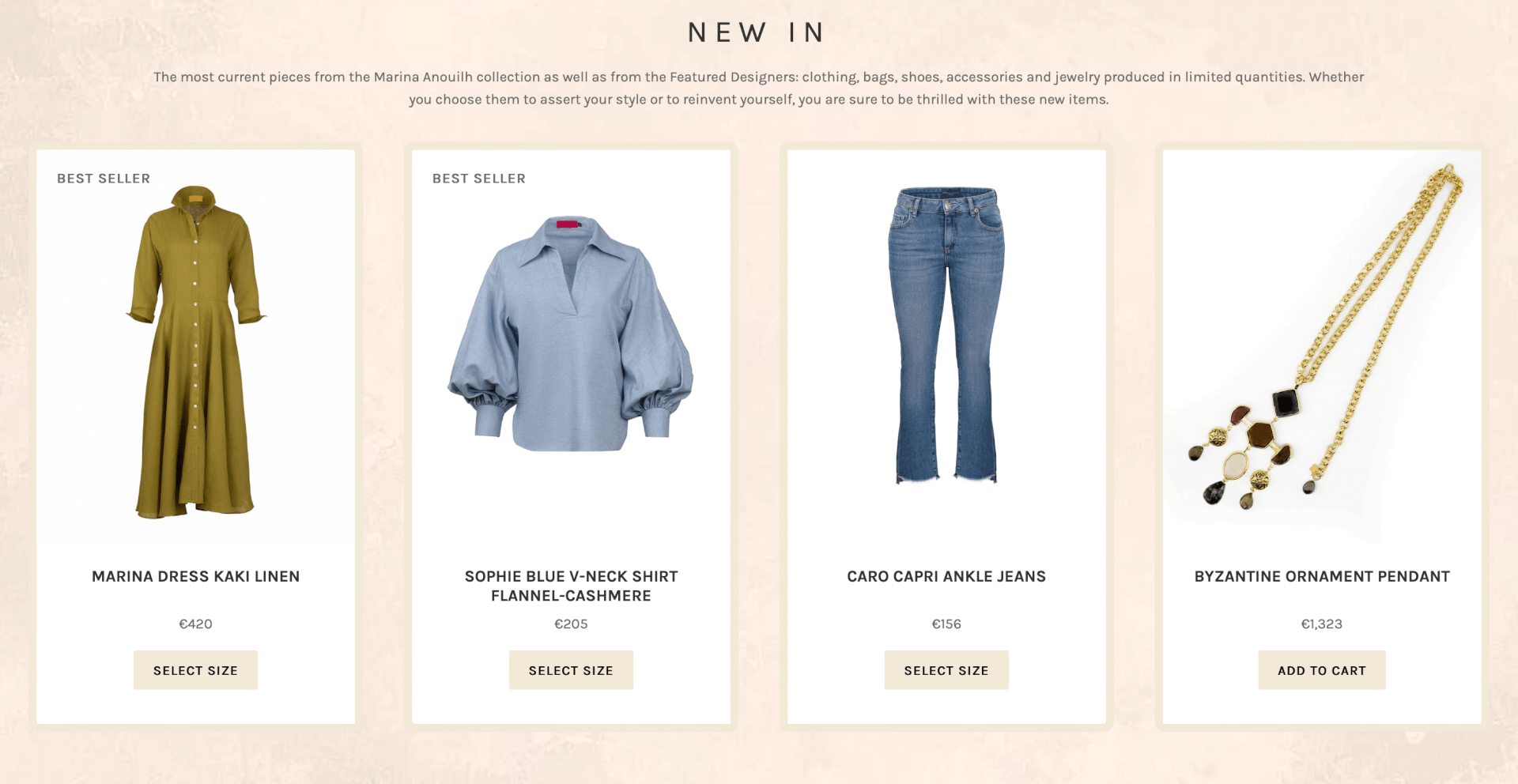1518x784 pixels.
Task: Add Byzantine Ornament Pendant to cart
Action: point(1322,670)
